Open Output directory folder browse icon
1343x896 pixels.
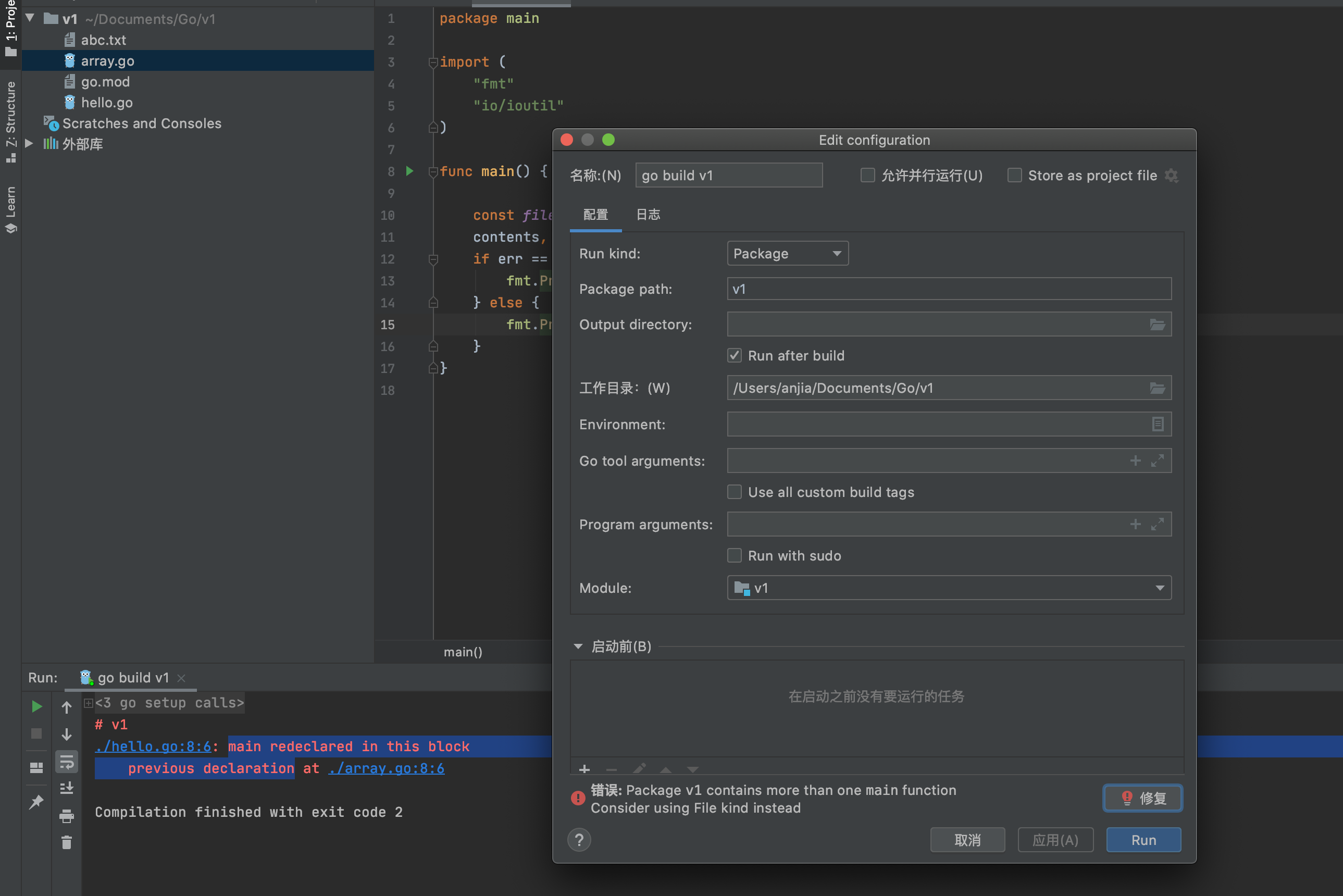click(1157, 325)
